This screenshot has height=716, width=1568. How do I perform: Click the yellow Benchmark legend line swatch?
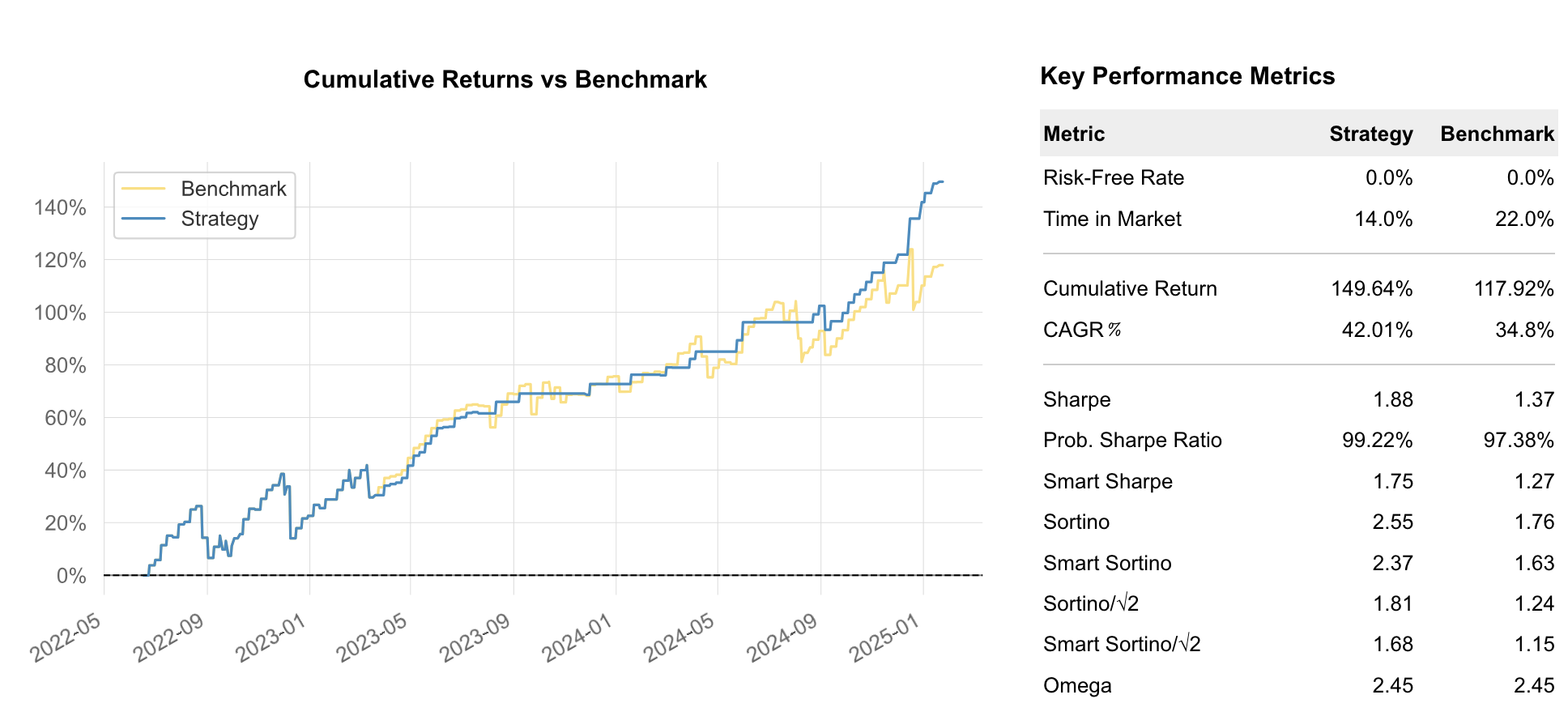(143, 189)
